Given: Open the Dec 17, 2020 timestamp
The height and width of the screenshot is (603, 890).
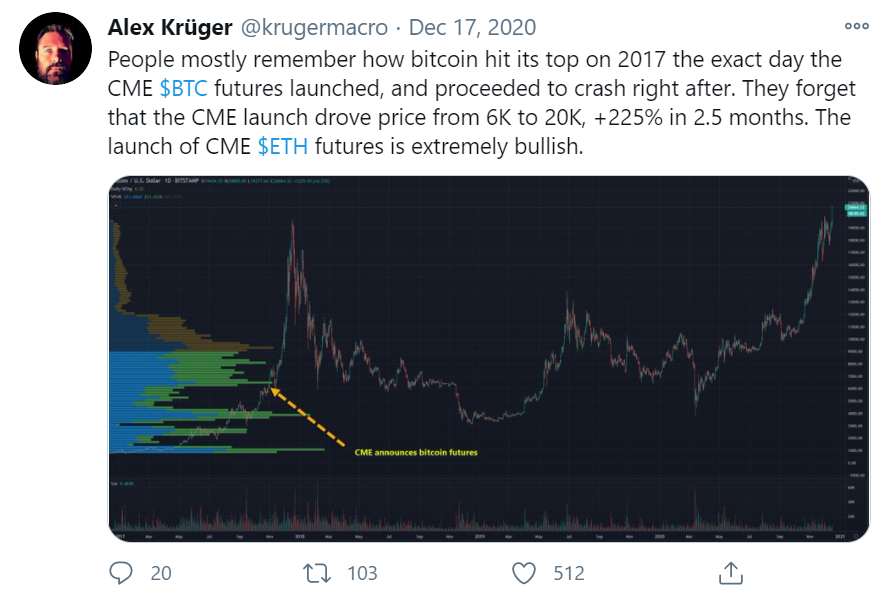Looking at the screenshot, I should (x=472, y=27).
